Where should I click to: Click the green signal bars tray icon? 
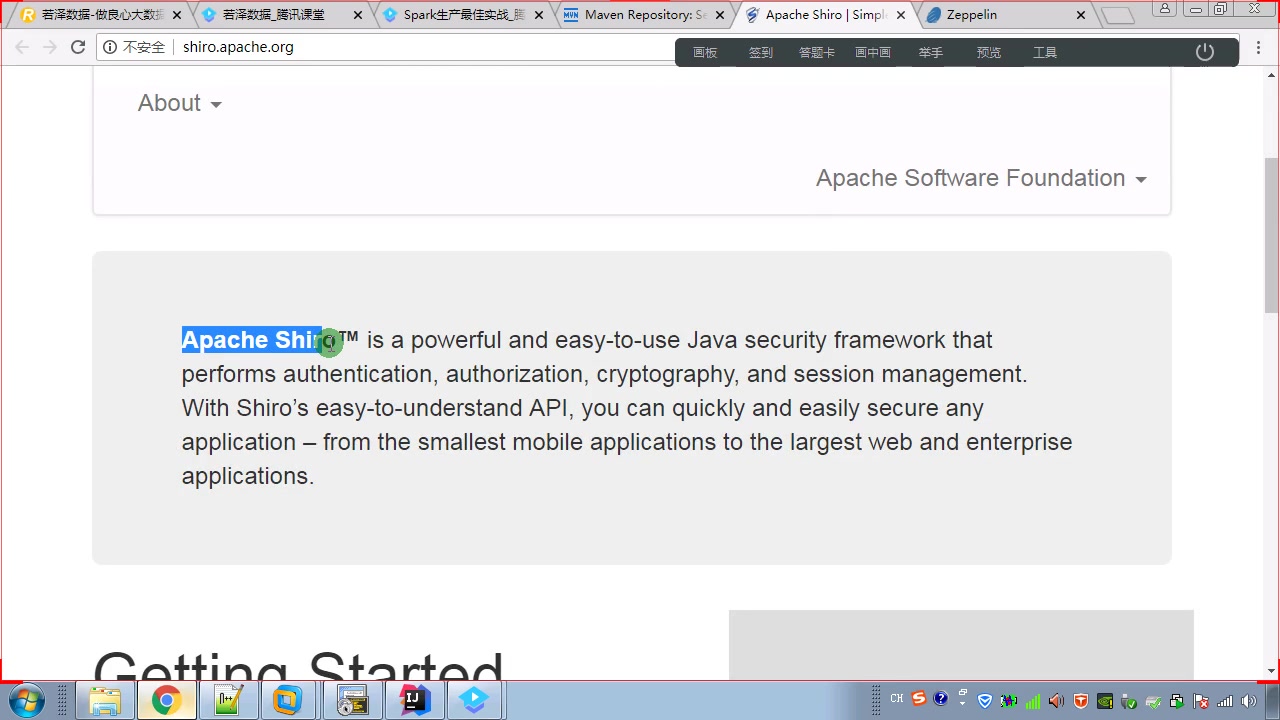[1033, 701]
